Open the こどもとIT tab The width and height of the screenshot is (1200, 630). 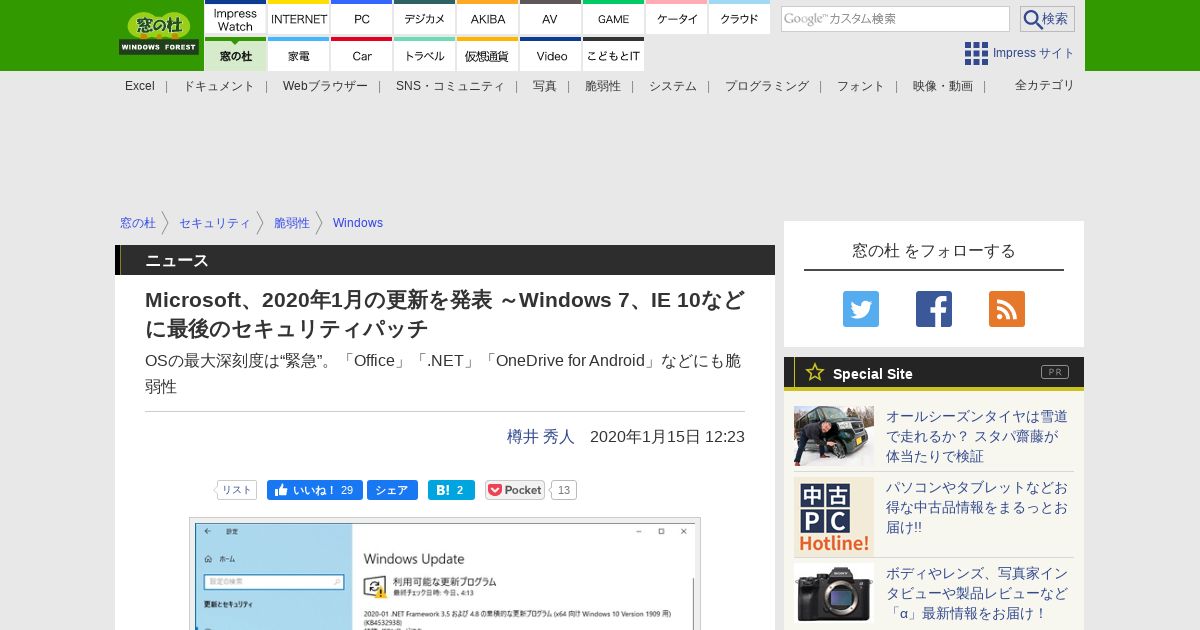[x=614, y=55]
